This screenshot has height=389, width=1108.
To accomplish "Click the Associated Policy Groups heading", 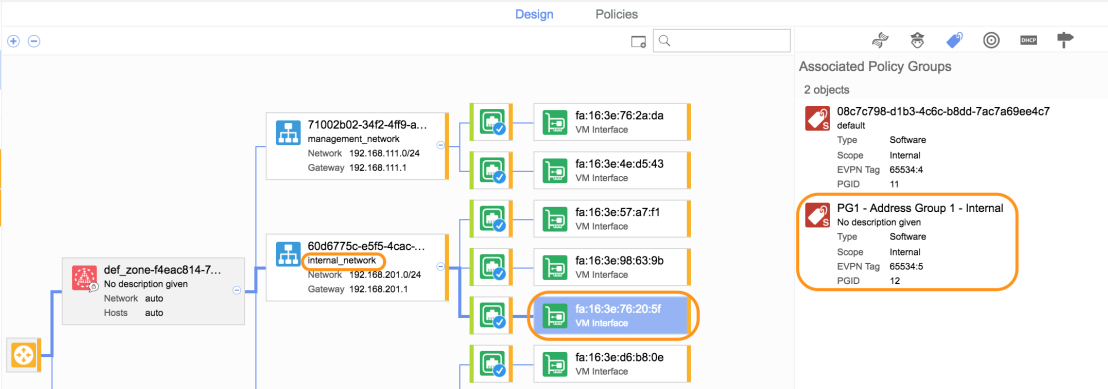I will (875, 66).
